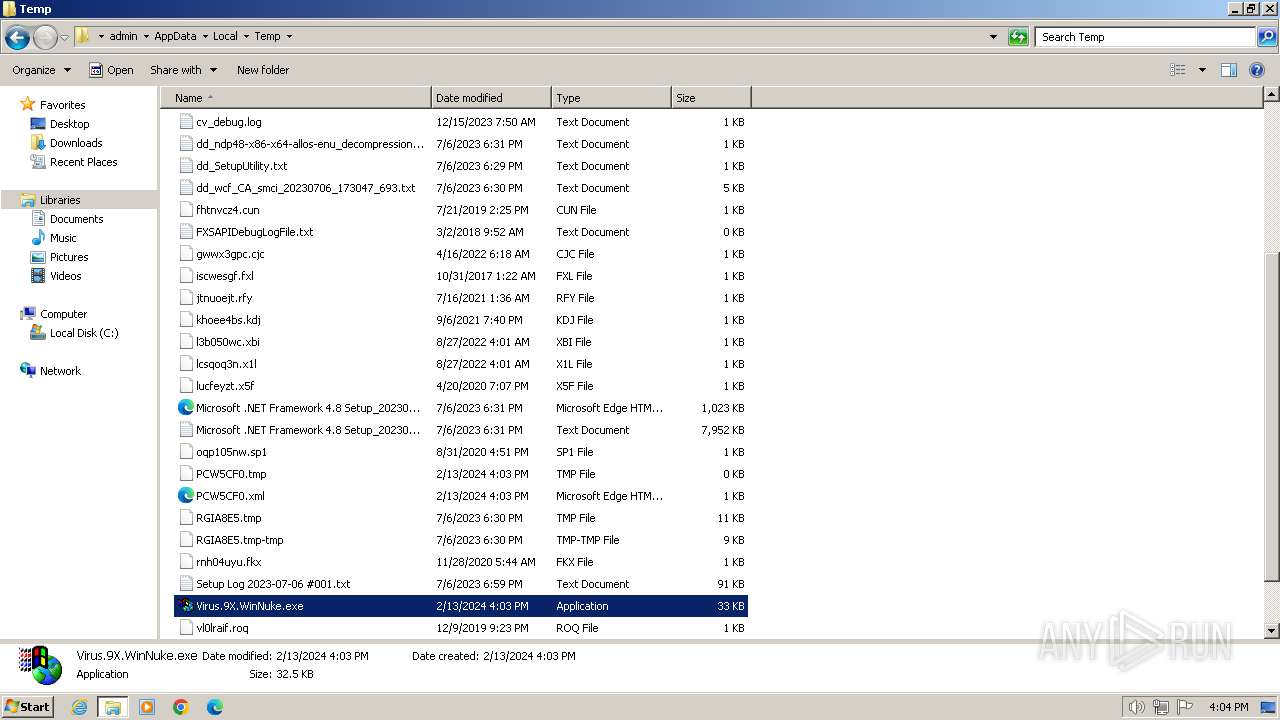
Task: Click the cv_debug.log file icon
Action: click(x=186, y=122)
